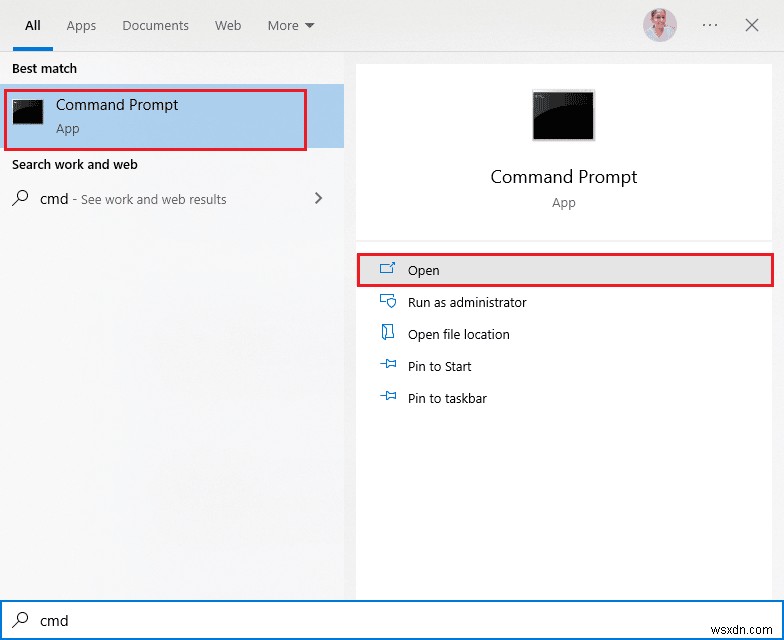This screenshot has height=640, width=784.
Task: Choose Run as administrator
Action: pyautogui.click(x=565, y=302)
